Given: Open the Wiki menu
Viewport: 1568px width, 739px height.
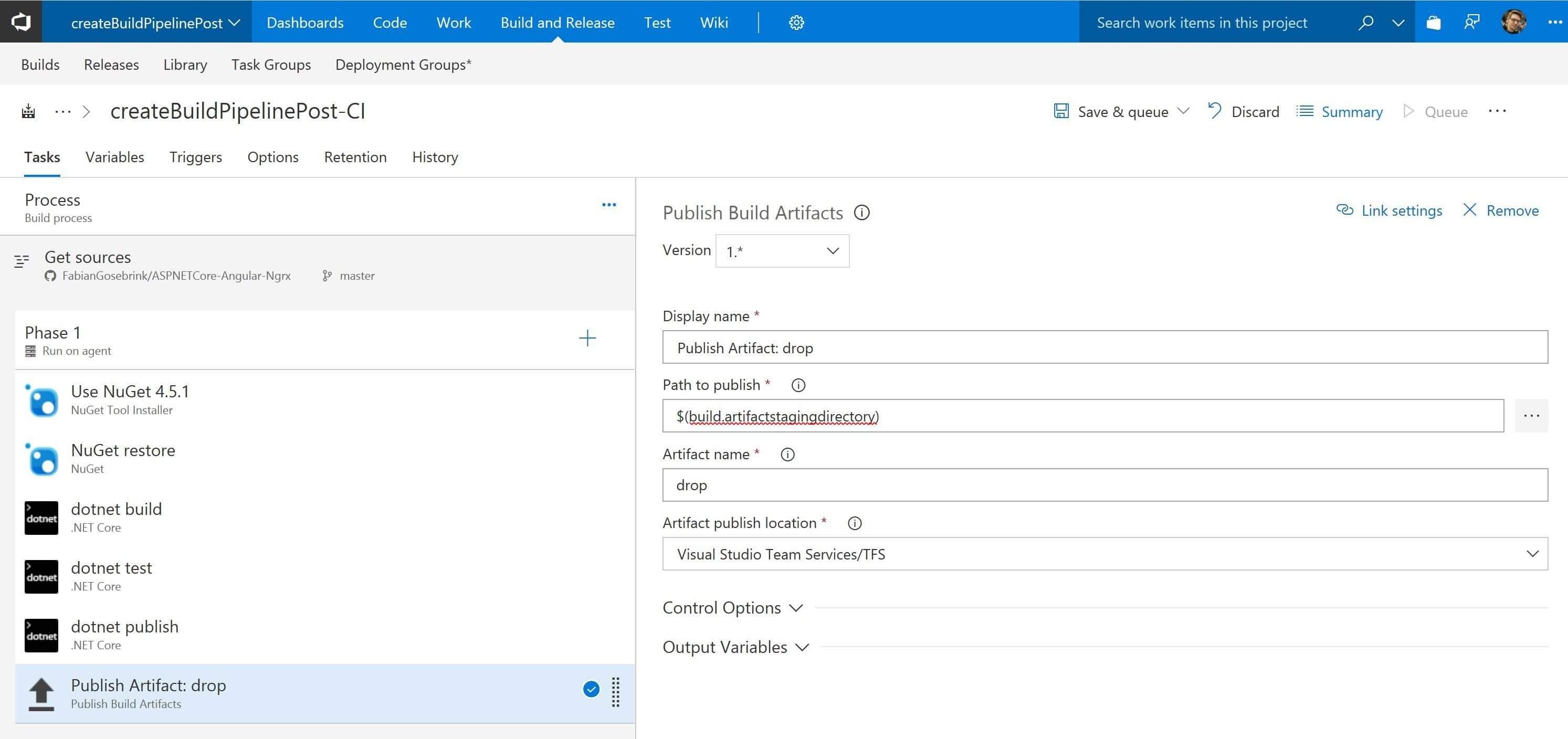Looking at the screenshot, I should pyautogui.click(x=713, y=23).
